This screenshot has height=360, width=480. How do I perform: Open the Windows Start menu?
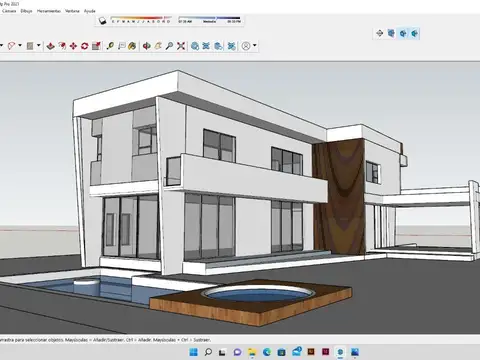tap(194, 352)
